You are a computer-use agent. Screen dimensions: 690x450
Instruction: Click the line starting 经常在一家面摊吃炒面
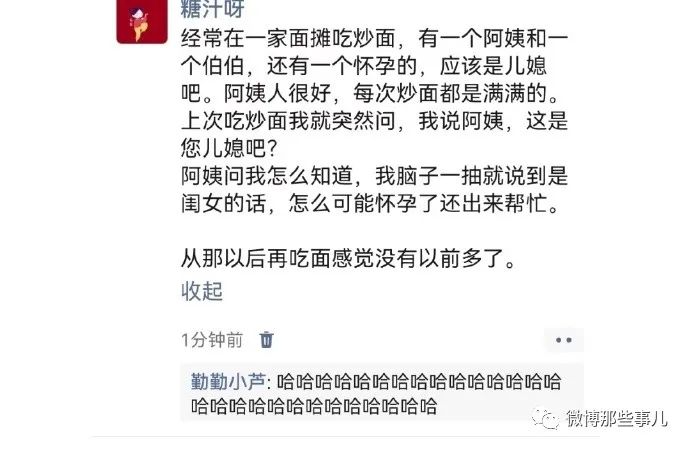point(374,38)
